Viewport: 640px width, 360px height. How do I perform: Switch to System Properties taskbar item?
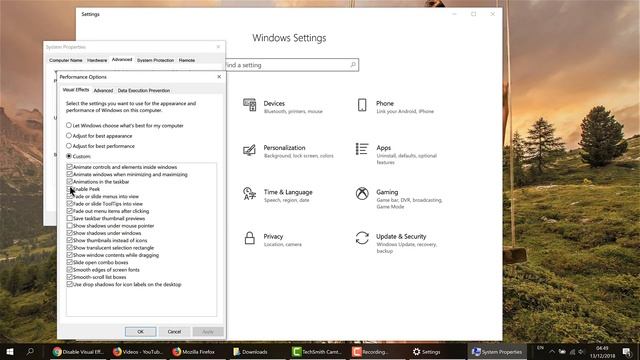(497, 352)
